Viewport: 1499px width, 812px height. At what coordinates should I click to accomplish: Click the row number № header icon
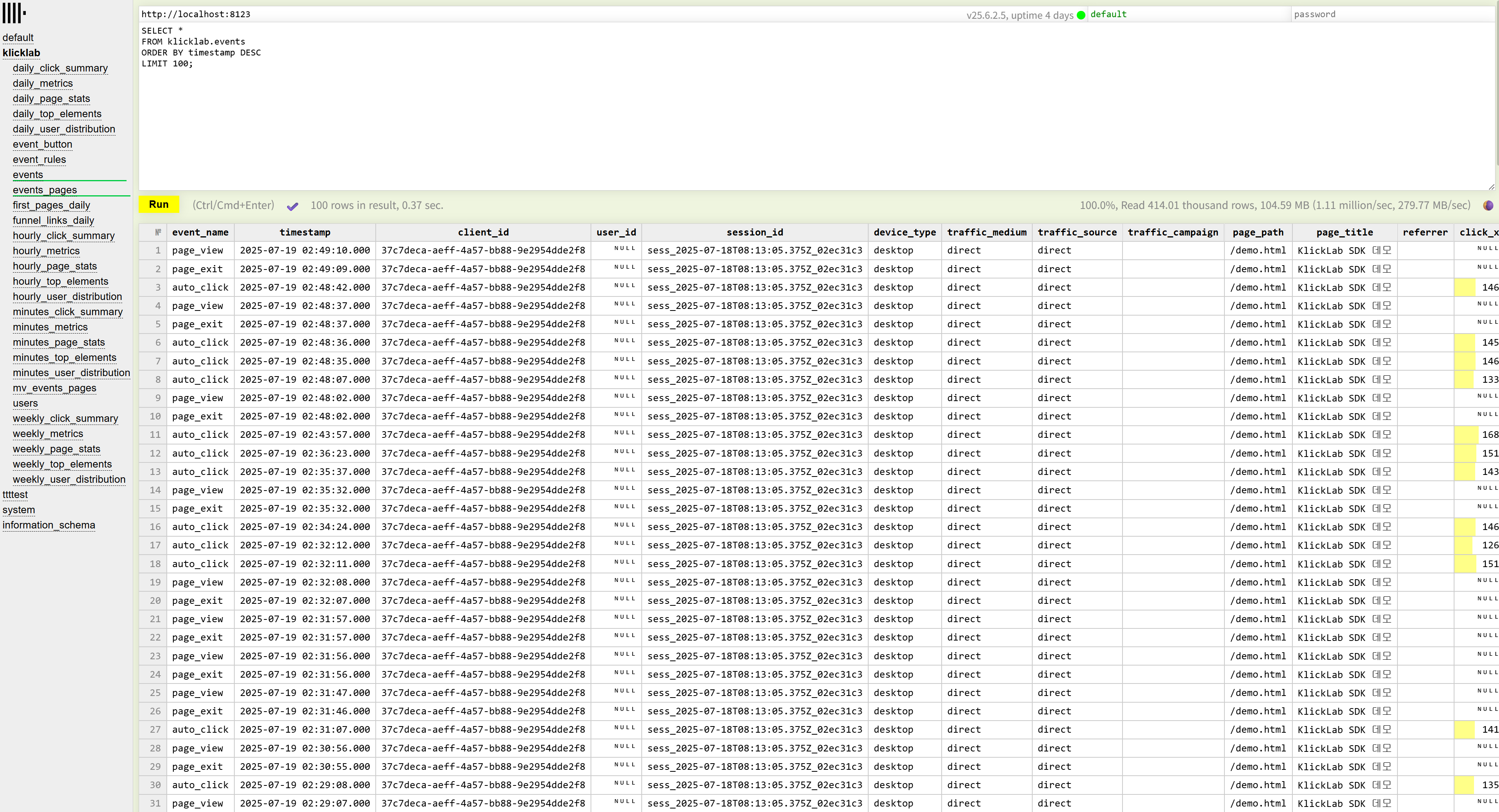(x=158, y=232)
